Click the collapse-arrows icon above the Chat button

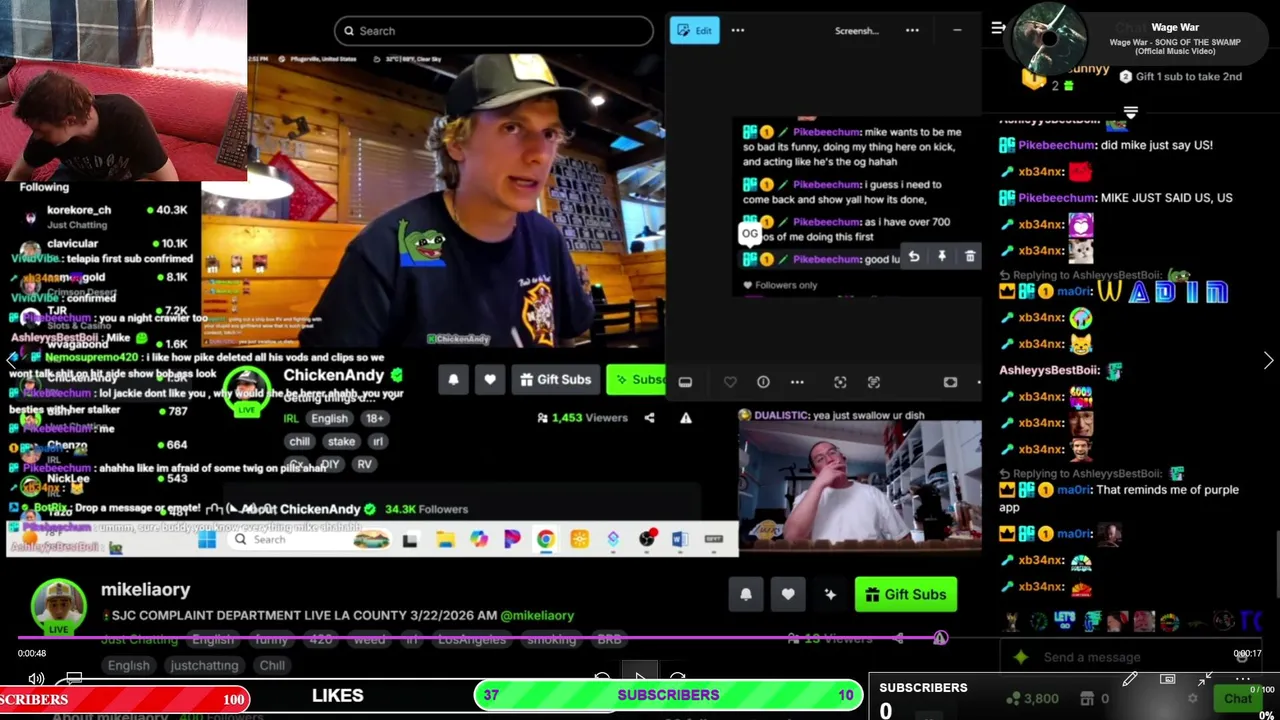pyautogui.click(x=1204, y=680)
